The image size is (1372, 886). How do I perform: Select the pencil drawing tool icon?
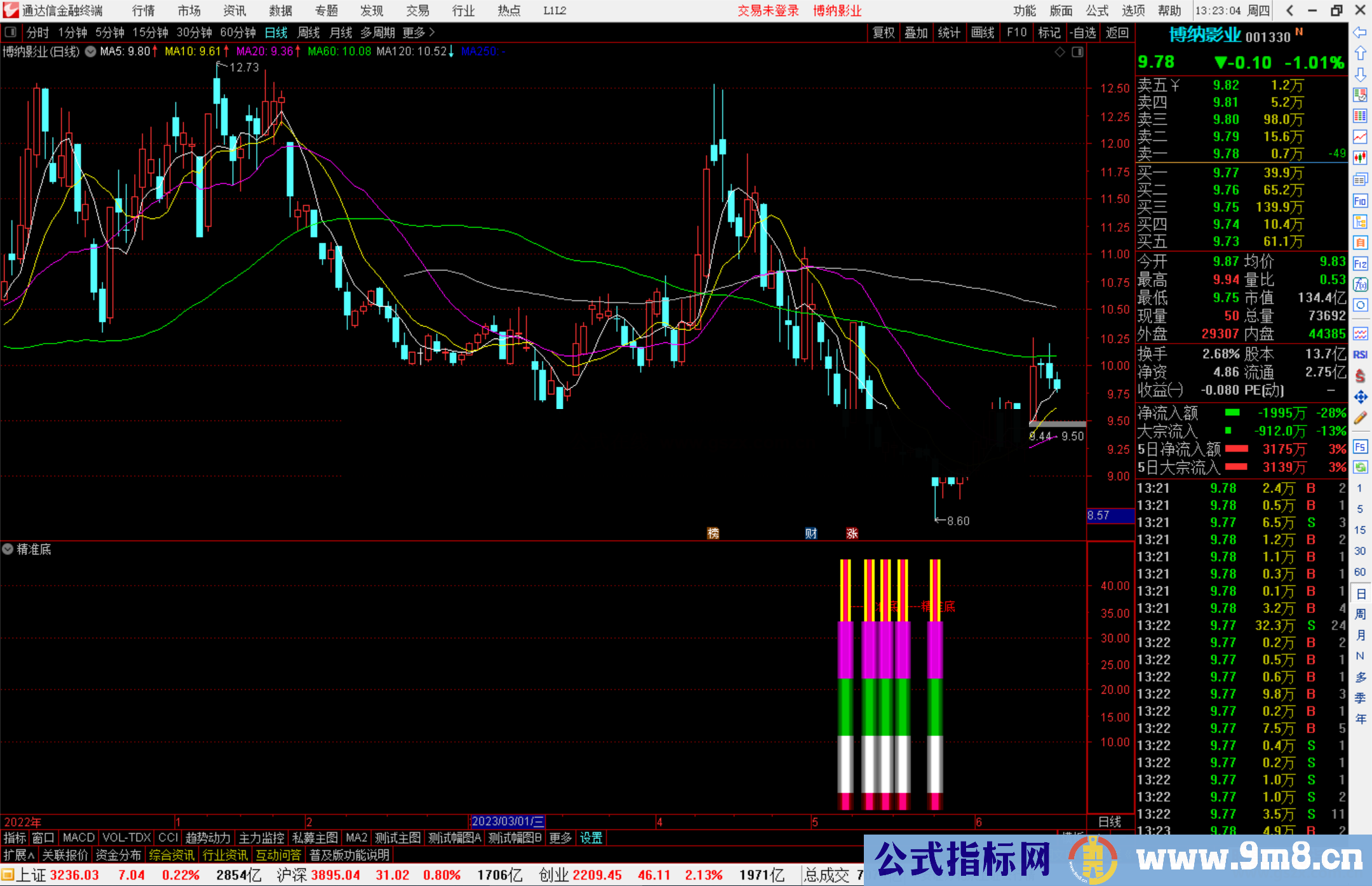[1360, 418]
